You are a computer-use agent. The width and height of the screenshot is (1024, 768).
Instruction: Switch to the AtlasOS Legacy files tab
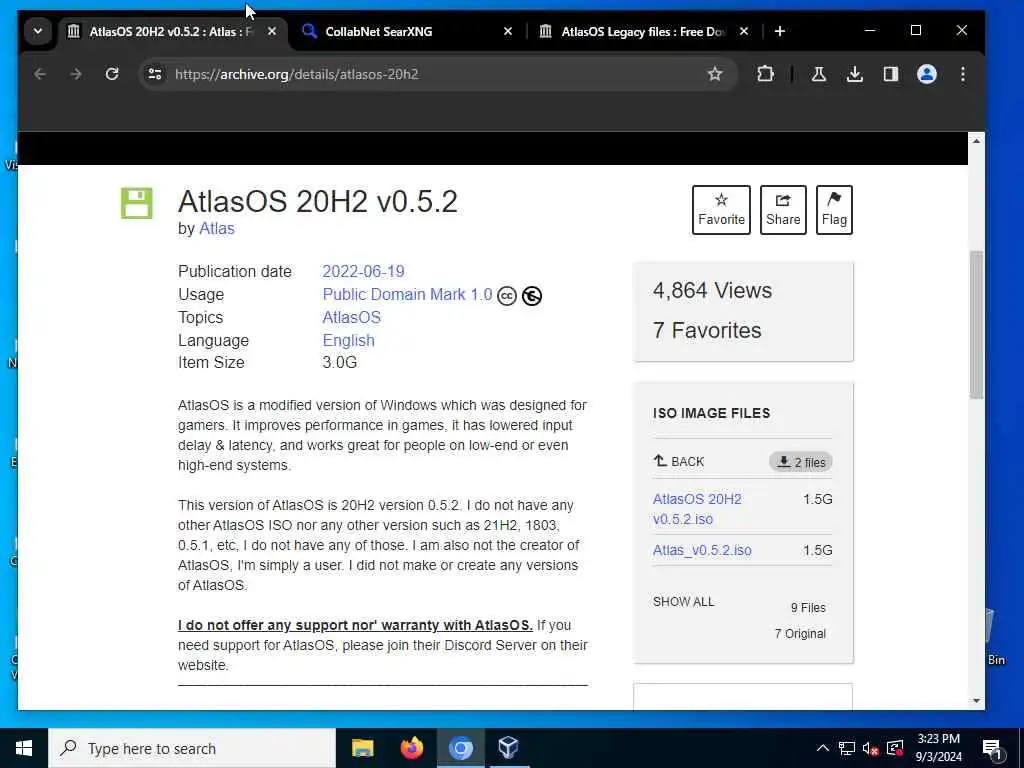[643, 31]
